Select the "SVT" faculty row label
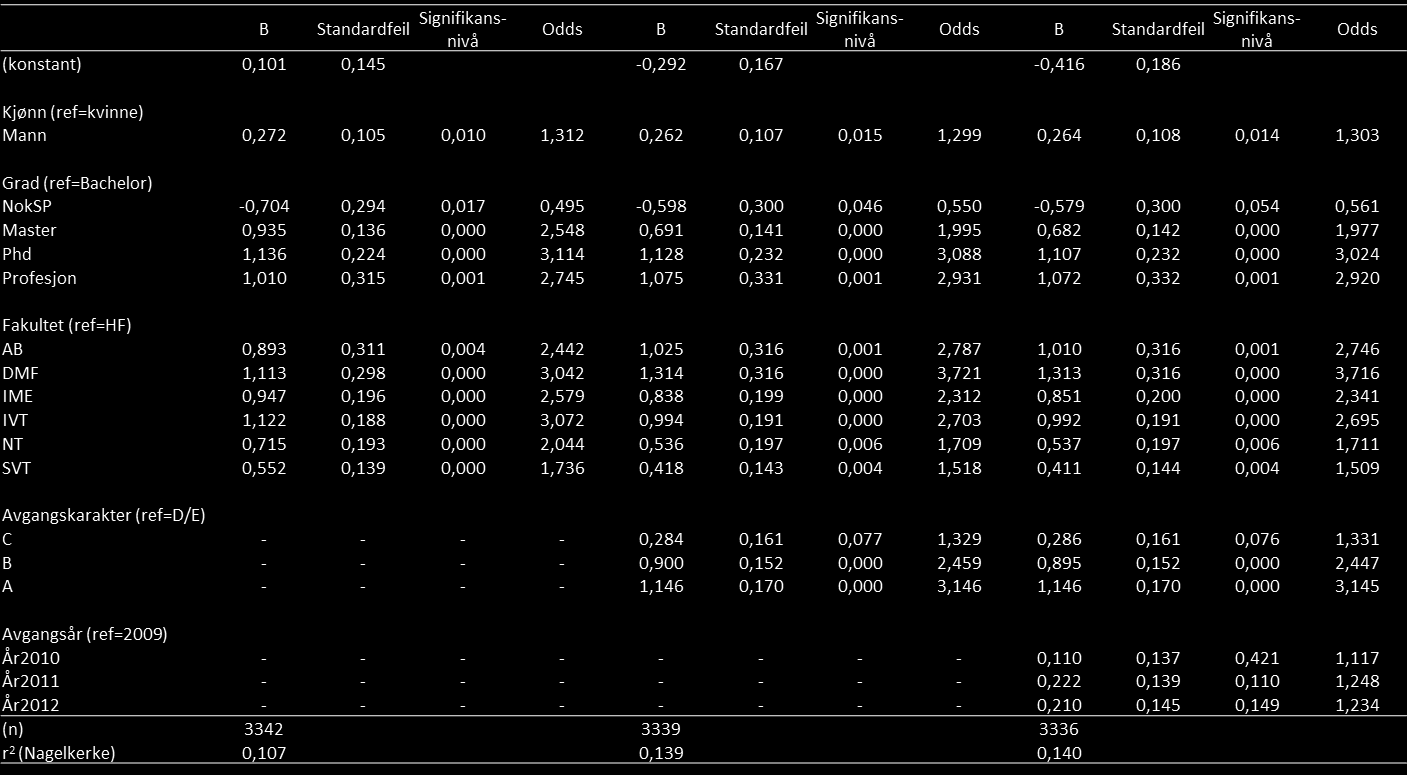Viewport: 1407px width, 775px height. [17, 468]
